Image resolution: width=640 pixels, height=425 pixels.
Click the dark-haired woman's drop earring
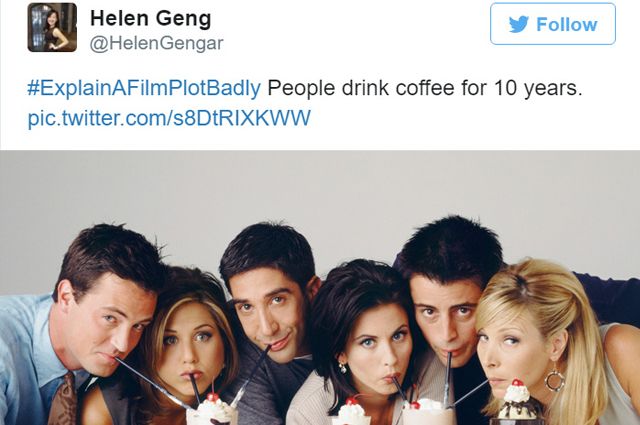(x=342, y=367)
